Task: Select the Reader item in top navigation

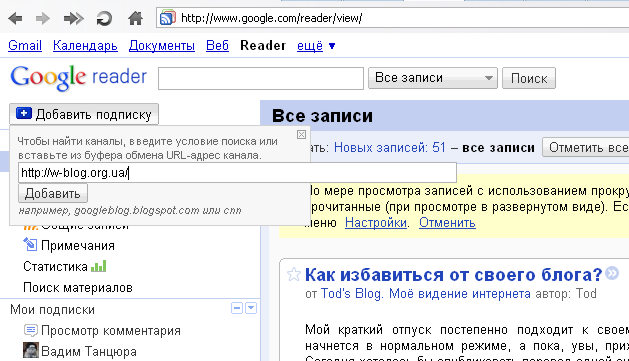Action: point(263,45)
